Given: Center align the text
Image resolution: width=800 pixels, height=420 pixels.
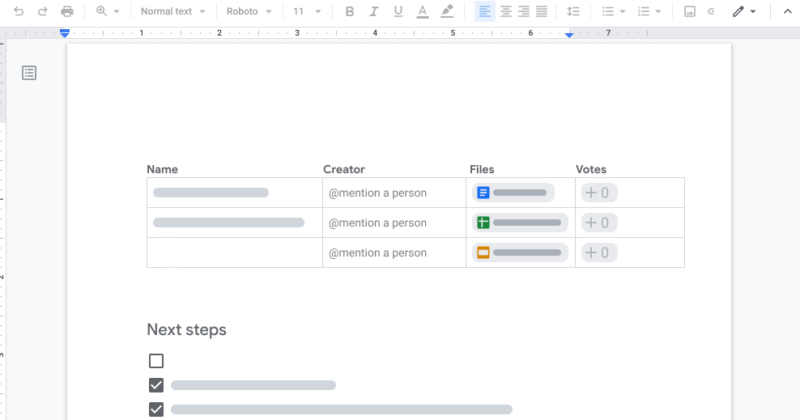Looking at the screenshot, I should click(x=505, y=12).
